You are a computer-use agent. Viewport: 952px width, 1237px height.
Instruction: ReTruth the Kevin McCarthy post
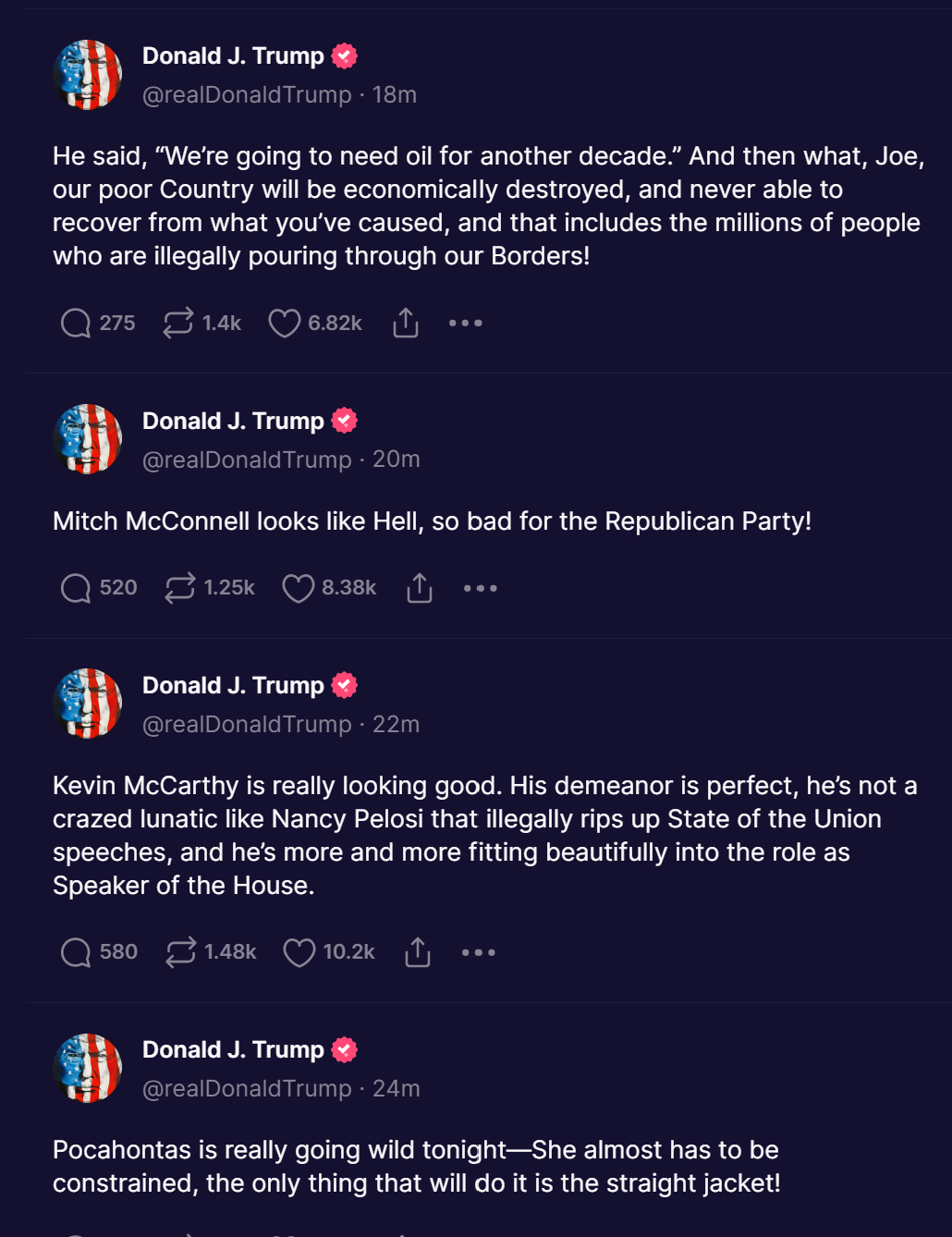pyautogui.click(x=181, y=952)
